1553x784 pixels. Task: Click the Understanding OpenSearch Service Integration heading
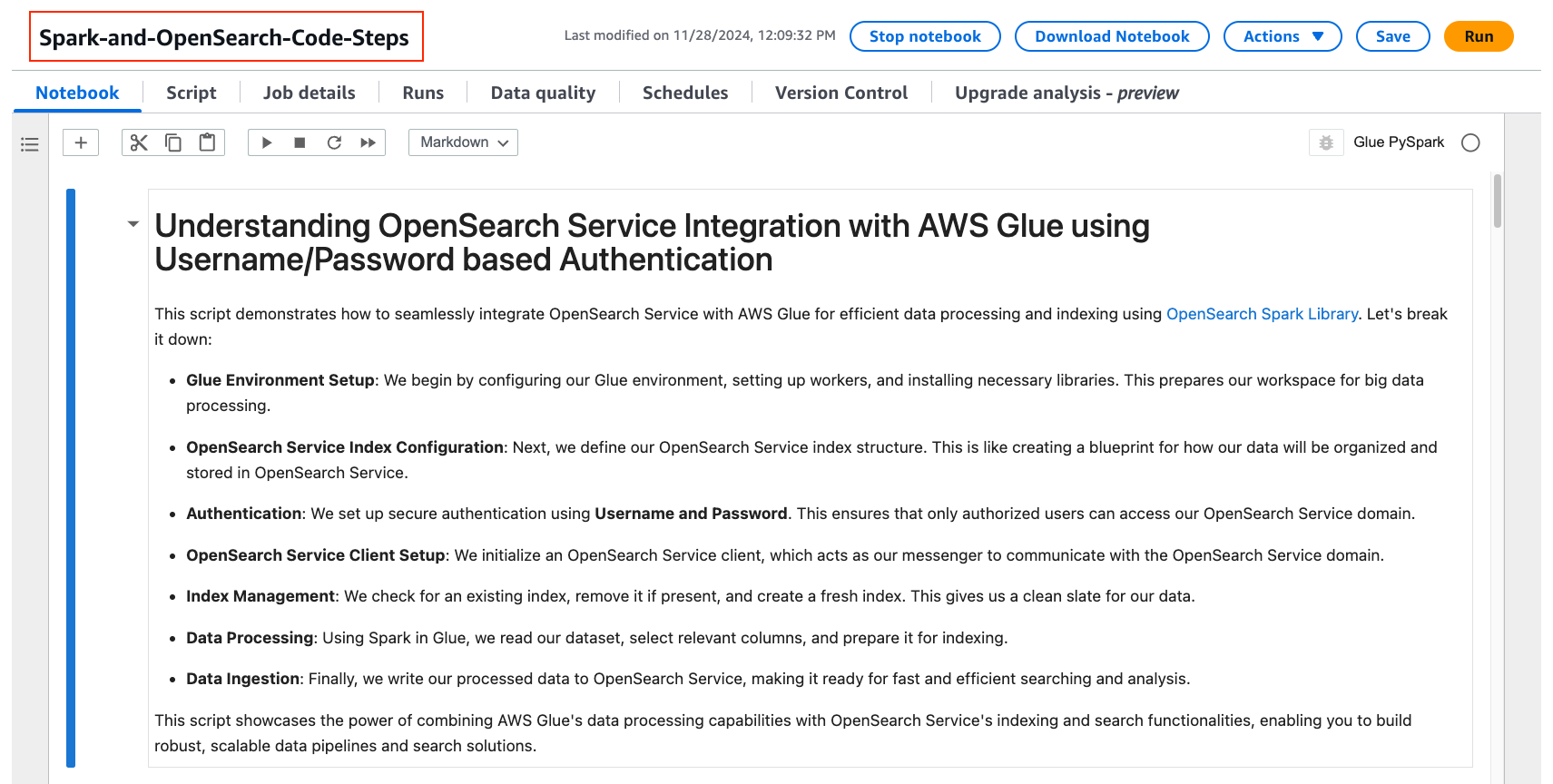[652, 242]
